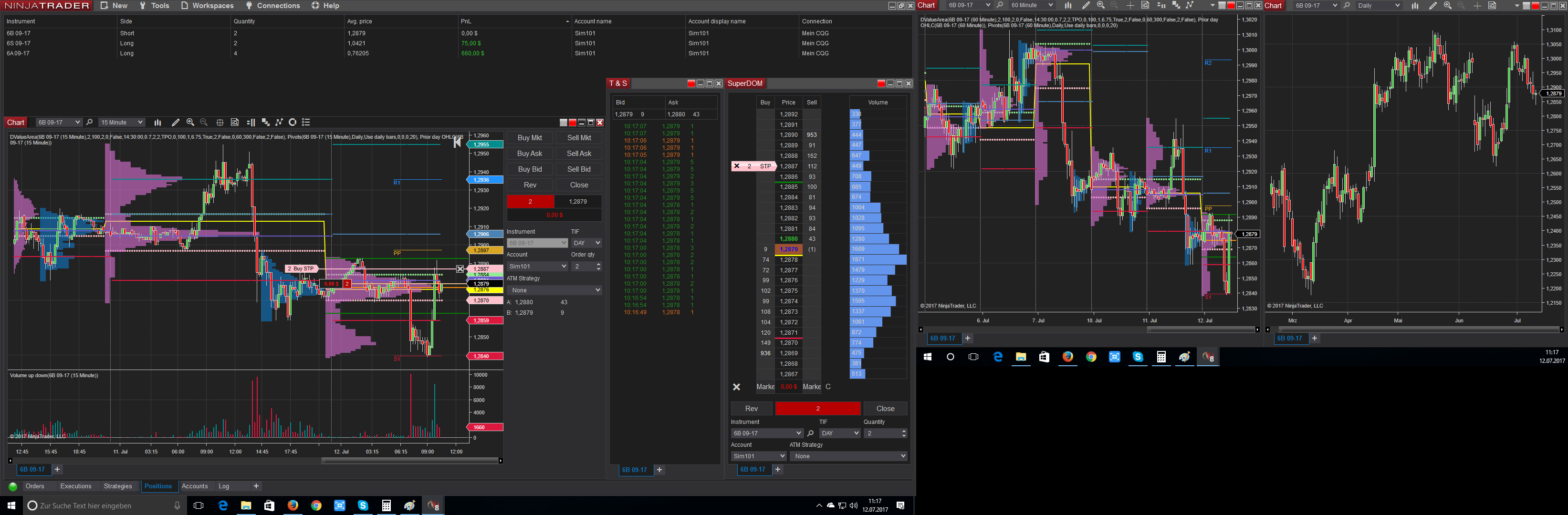The height and width of the screenshot is (515, 1568).
Task: Zoom in on the Daily chart
Action: tap(1447, 5)
